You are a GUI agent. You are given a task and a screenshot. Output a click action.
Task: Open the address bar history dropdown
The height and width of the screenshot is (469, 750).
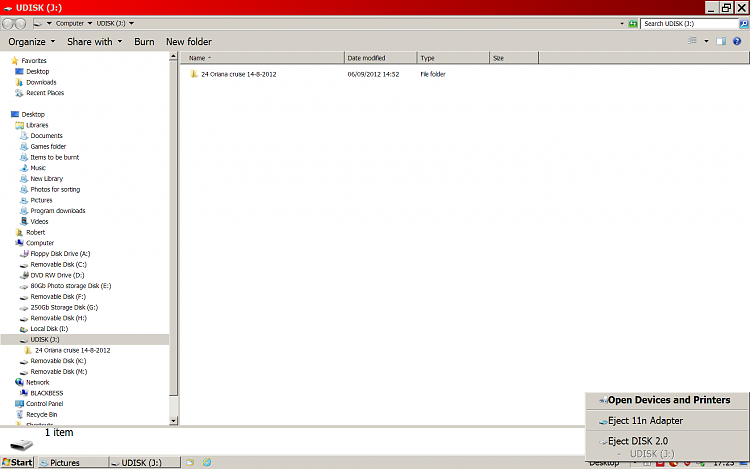click(x=622, y=23)
